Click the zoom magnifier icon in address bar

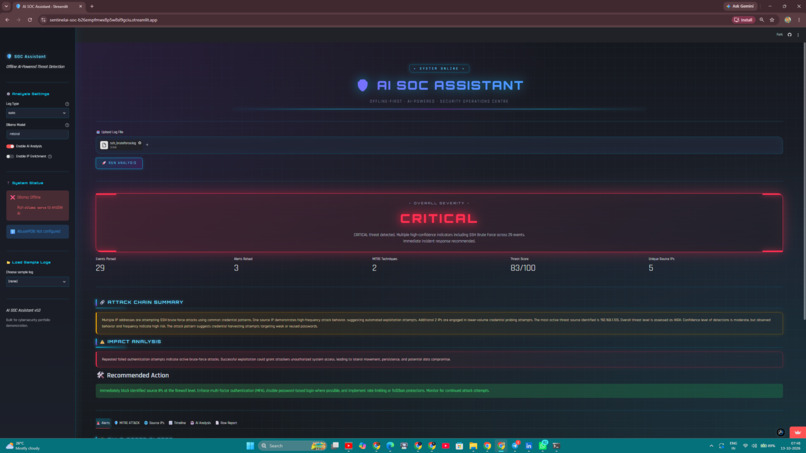(762, 20)
